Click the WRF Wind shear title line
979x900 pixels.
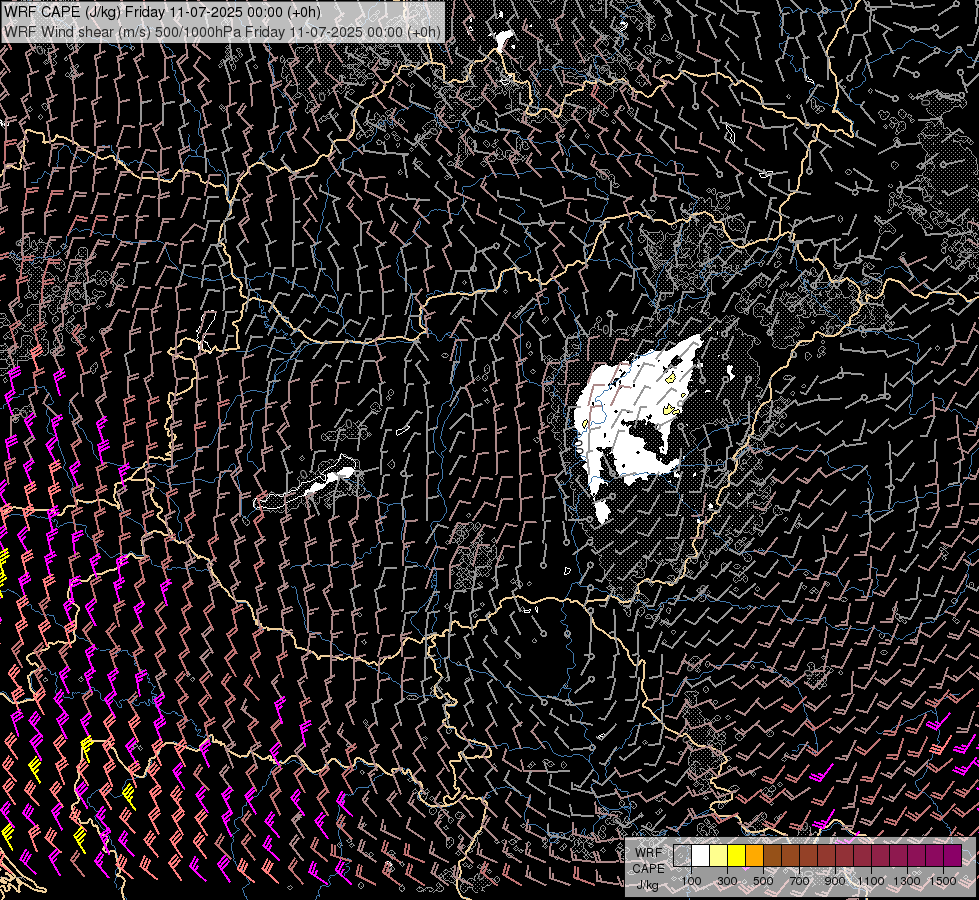tap(222, 31)
